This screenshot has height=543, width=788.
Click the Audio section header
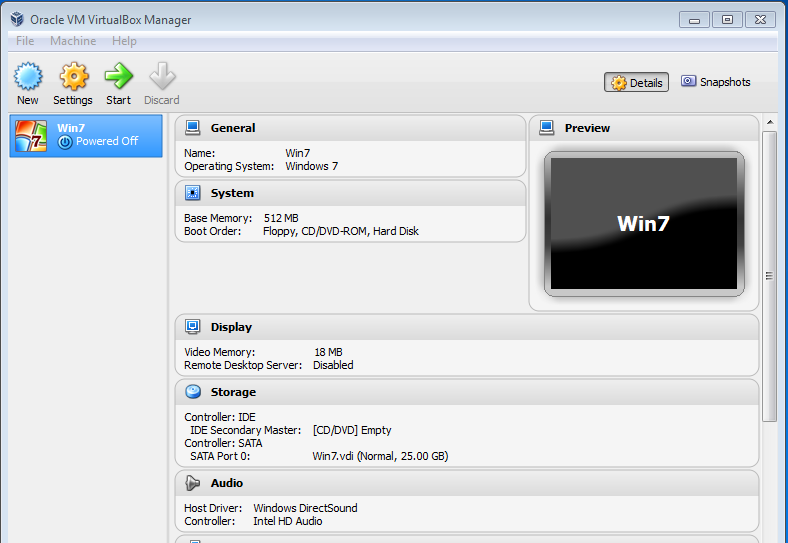466,483
